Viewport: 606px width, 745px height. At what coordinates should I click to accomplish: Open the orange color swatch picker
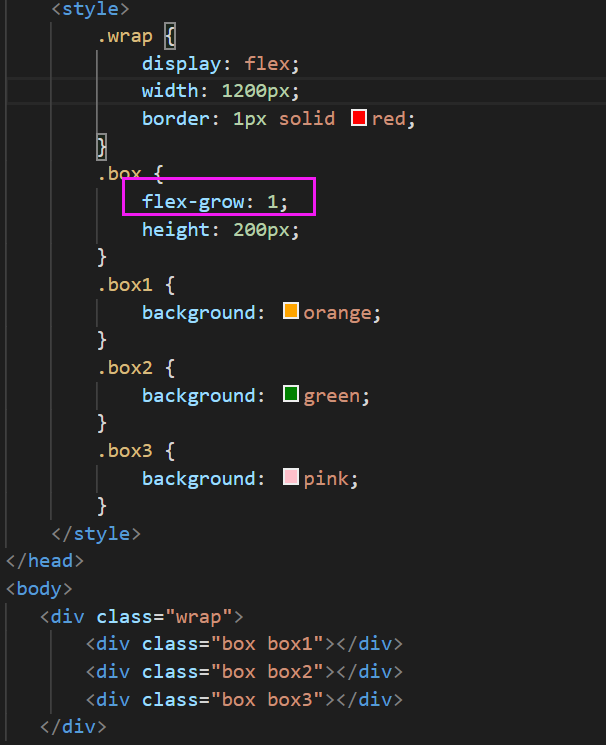coord(291,311)
